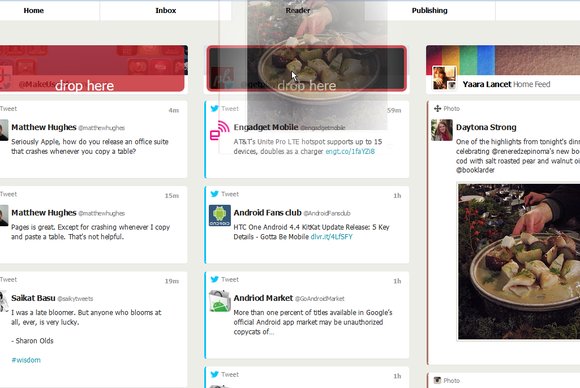Click Instagram icon on bottom Photo card
The width and height of the screenshot is (580, 388).
(x=437, y=380)
